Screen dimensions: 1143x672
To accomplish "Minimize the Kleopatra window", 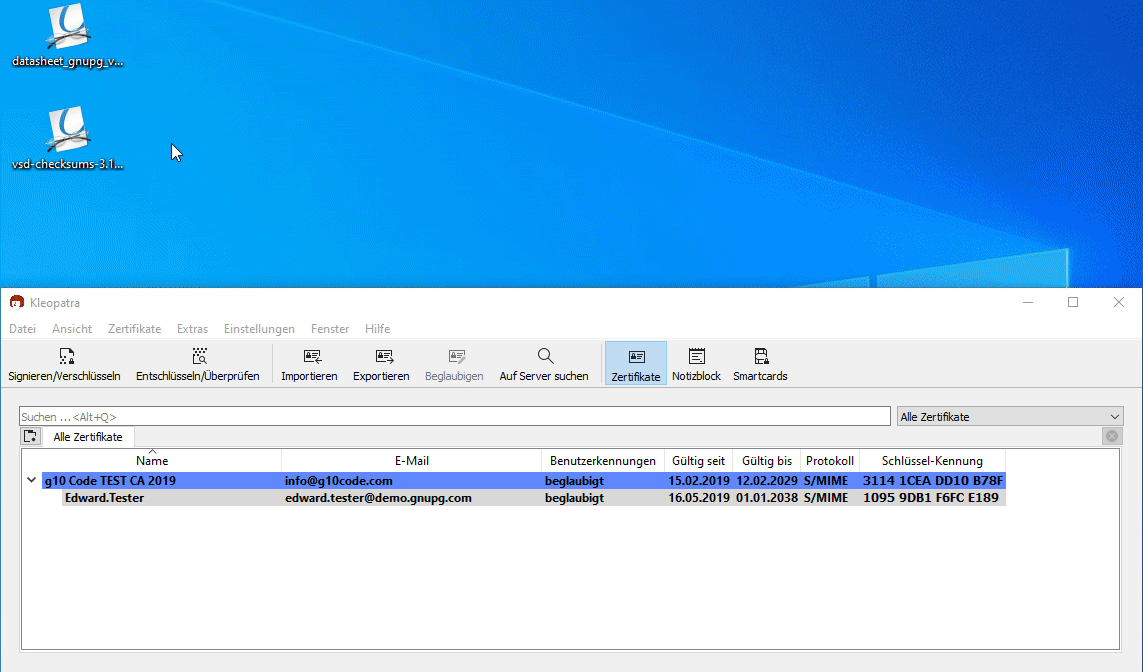I will tap(1028, 302).
